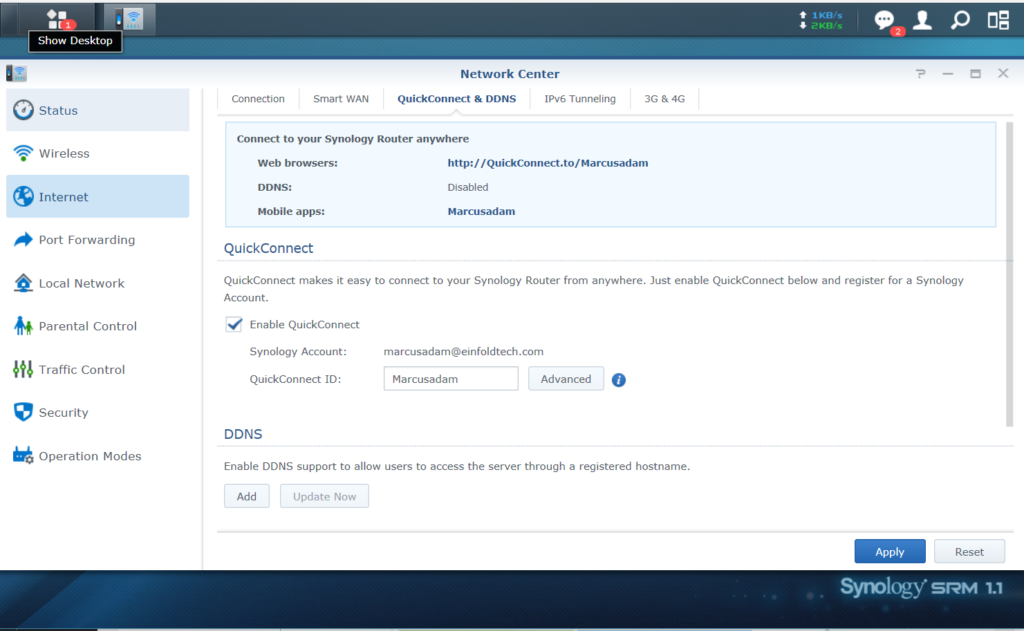This screenshot has width=1024, height=631.
Task: Open the 3G & 4G tab
Action: tap(665, 99)
